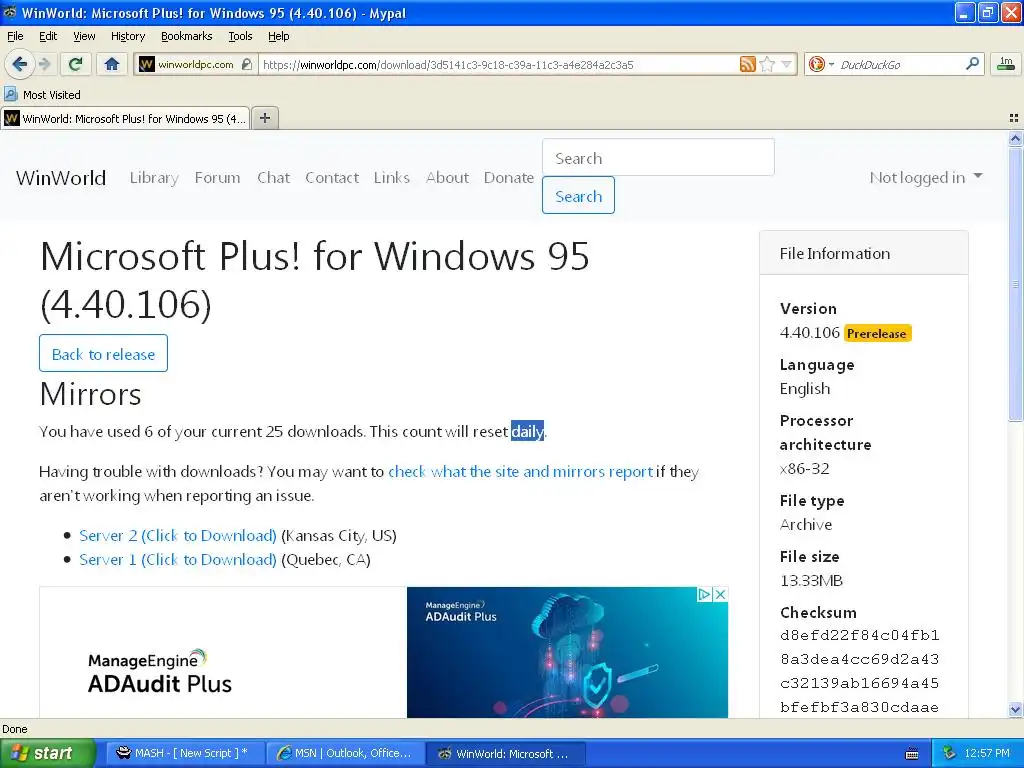
Task: Click the 12:57 PM taskbar clock
Action: pyautogui.click(x=987, y=754)
